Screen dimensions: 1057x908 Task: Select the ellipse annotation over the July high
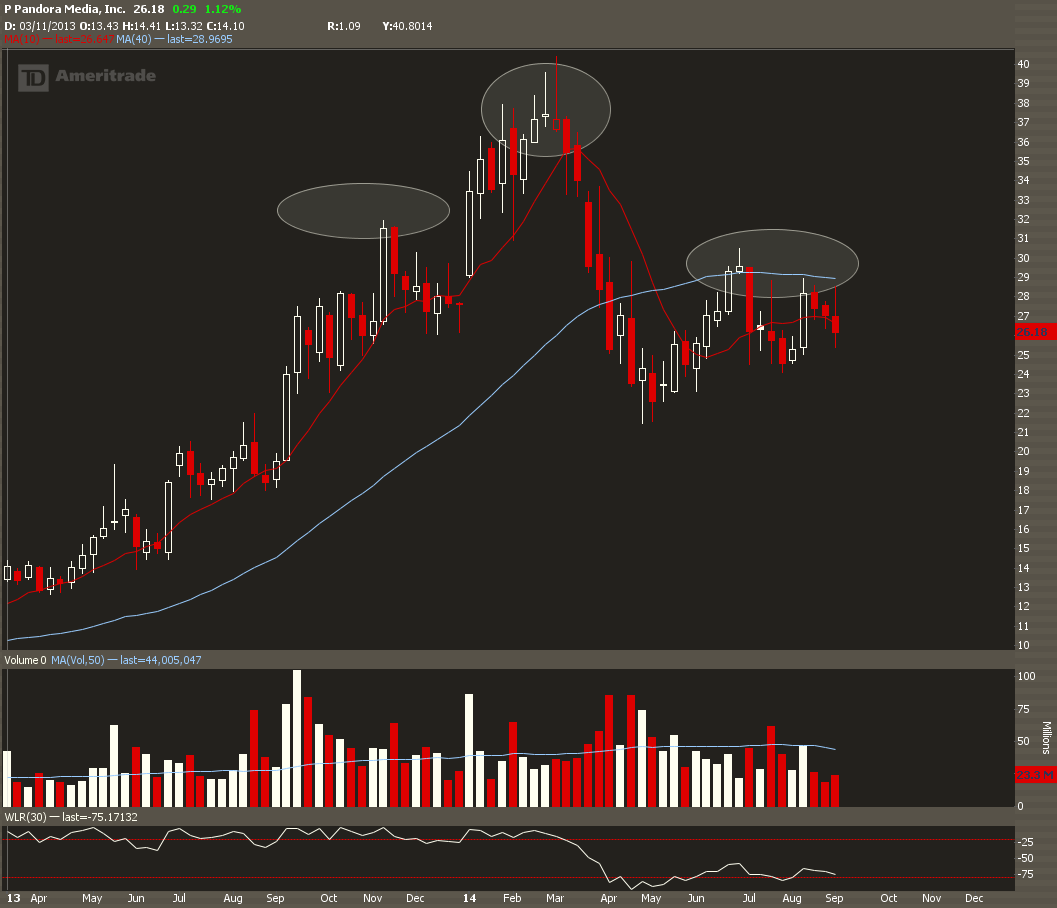click(773, 263)
